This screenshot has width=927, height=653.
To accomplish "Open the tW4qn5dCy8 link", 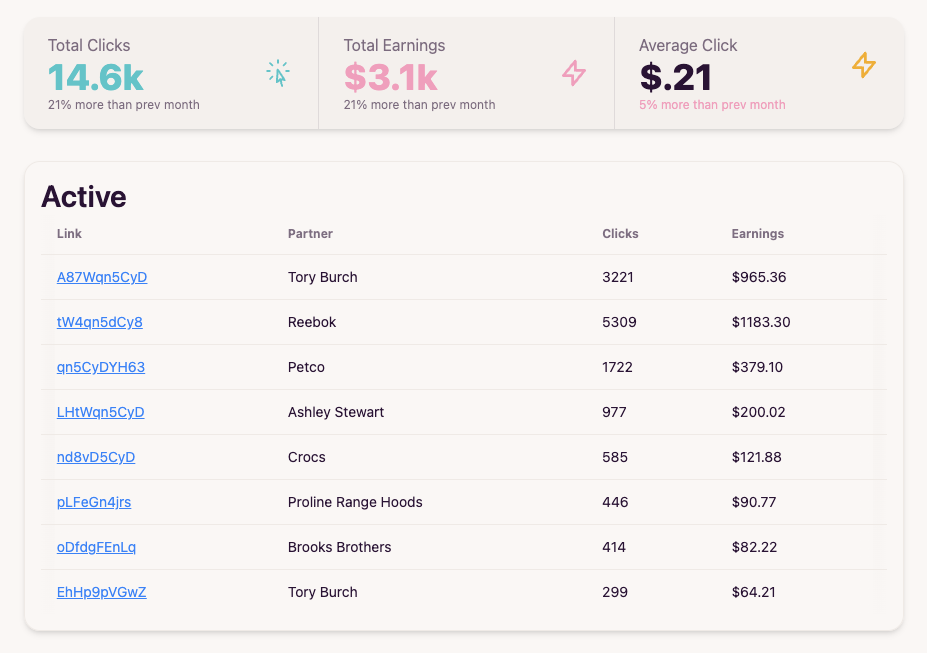I will point(99,322).
